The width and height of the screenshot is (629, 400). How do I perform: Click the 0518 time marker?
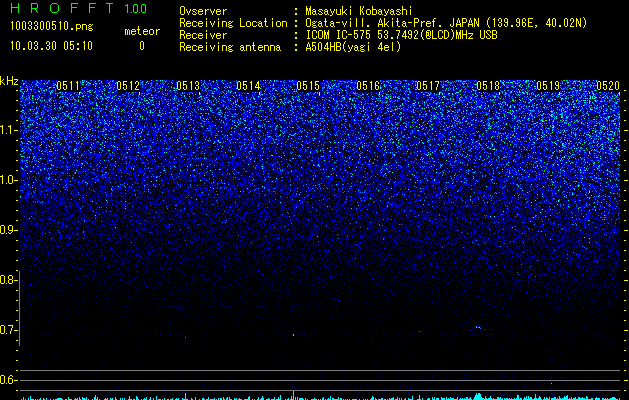(488, 86)
